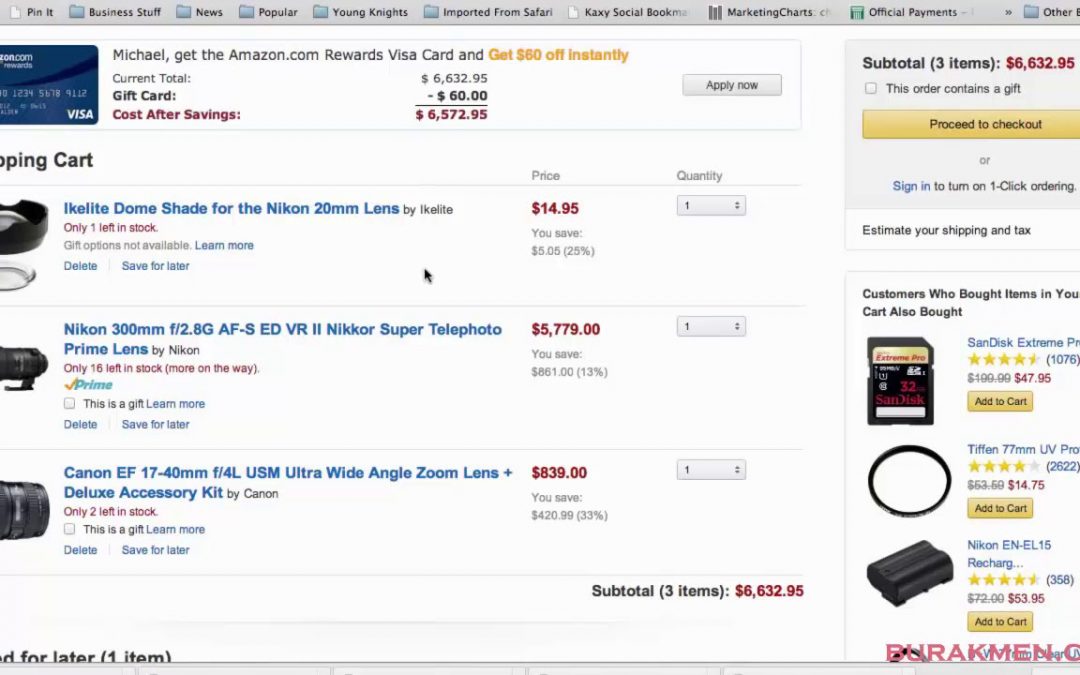Click the Amazon Prime logo badge
The height and width of the screenshot is (675, 1080).
tap(88, 385)
